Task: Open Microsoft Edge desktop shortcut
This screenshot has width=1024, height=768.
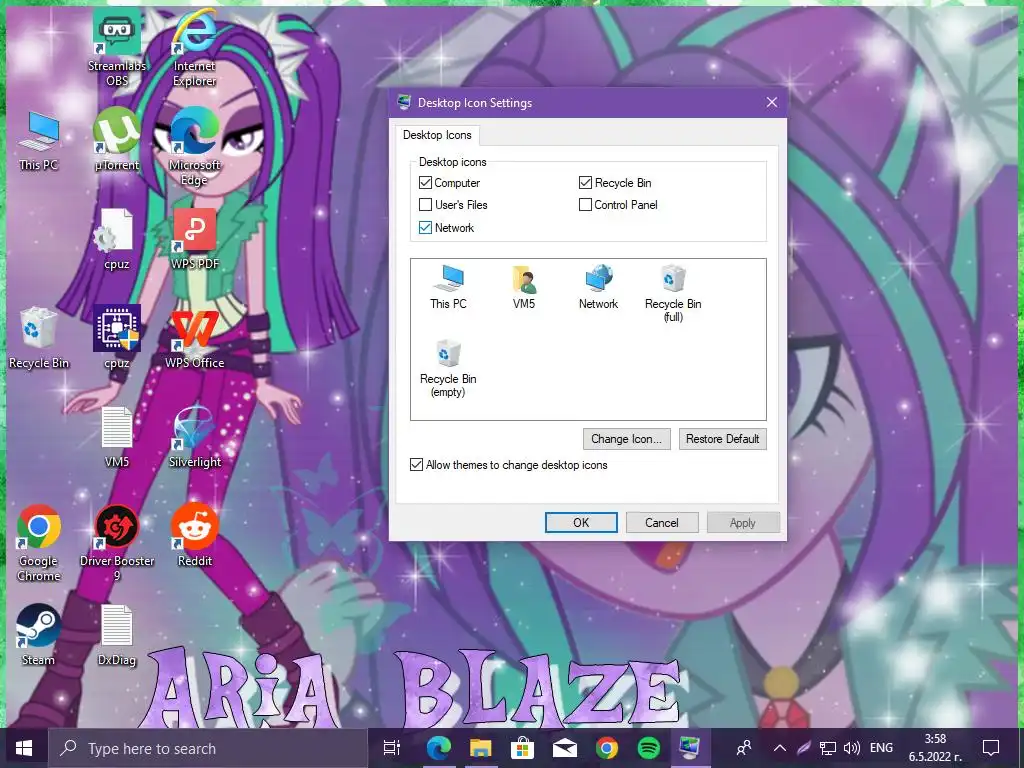Action: (195, 147)
